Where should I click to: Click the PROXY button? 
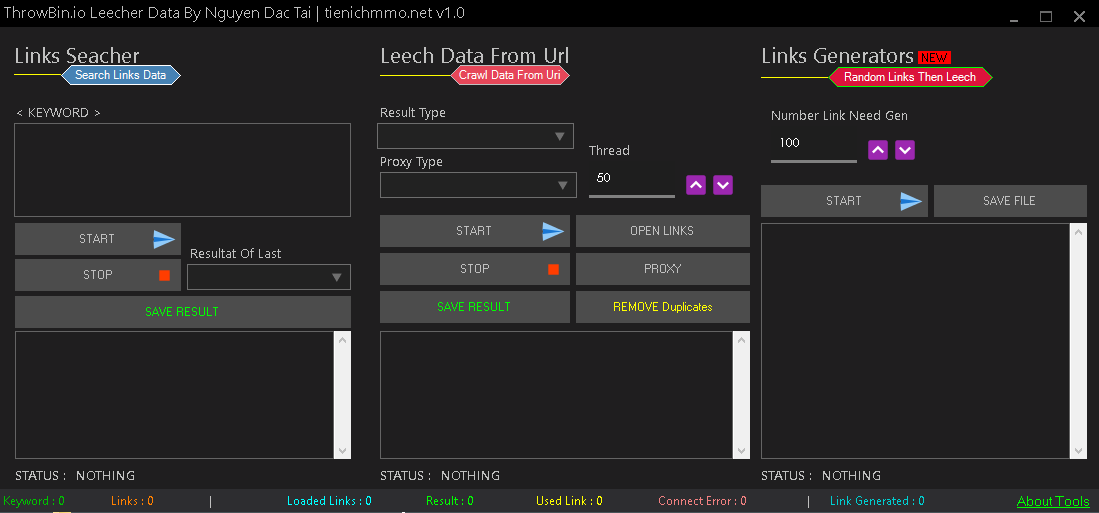(x=662, y=269)
